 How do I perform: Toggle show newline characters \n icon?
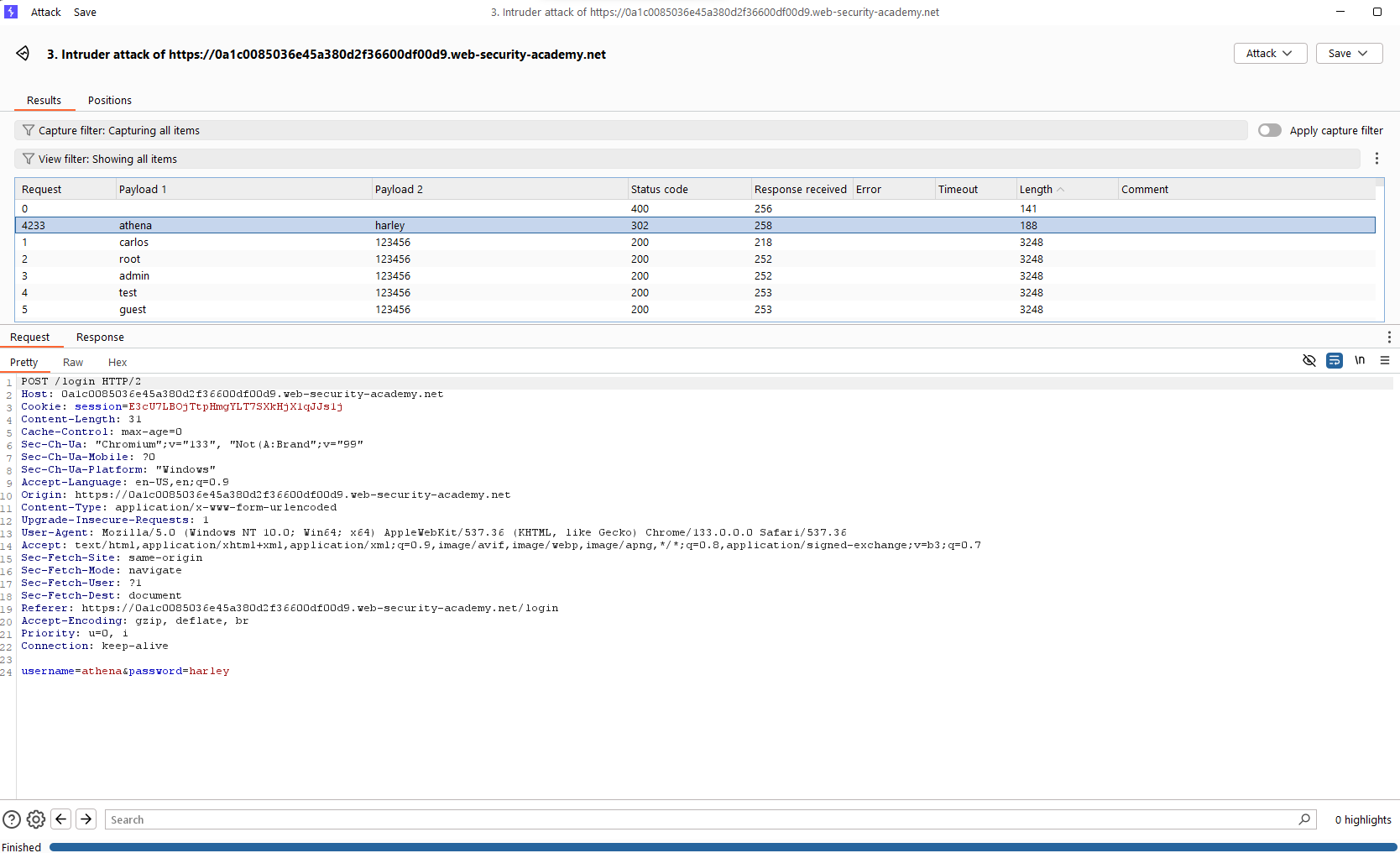(1360, 360)
